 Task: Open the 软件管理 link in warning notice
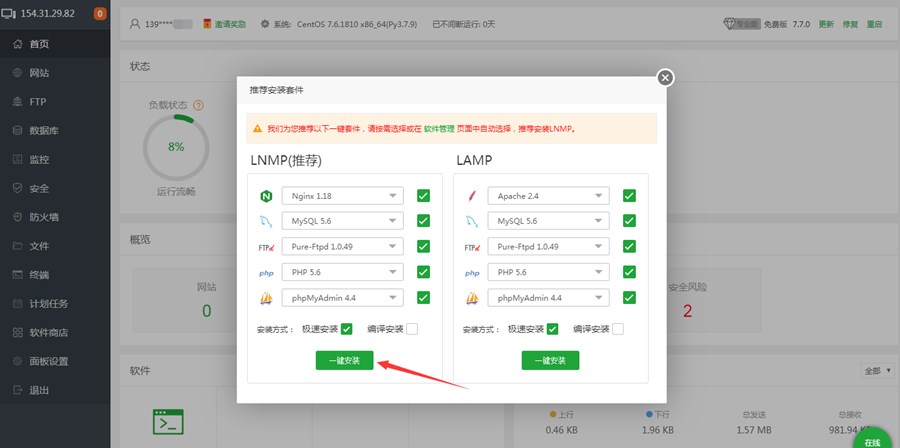439,128
